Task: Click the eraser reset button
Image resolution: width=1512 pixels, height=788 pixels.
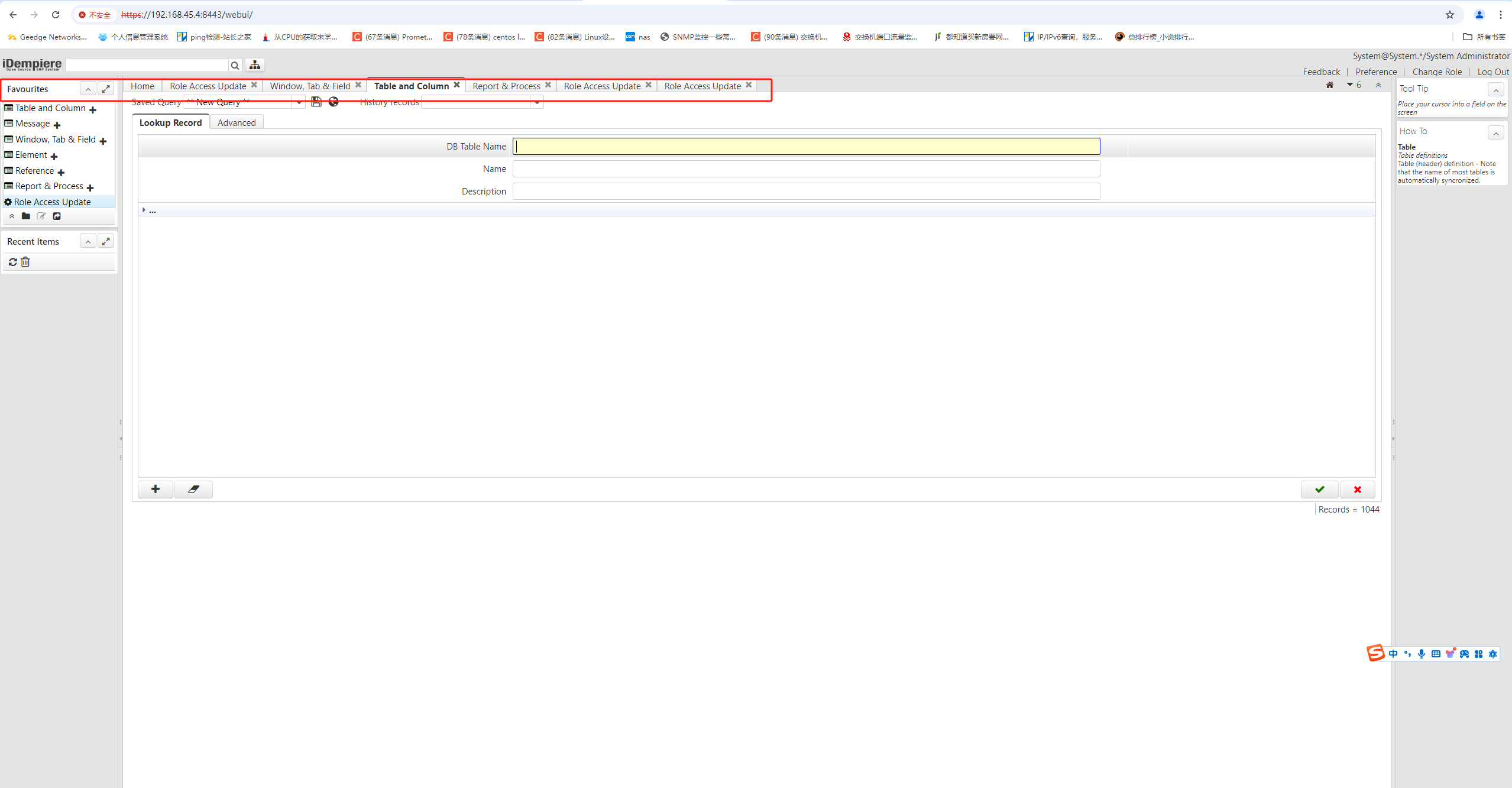Action: click(193, 489)
